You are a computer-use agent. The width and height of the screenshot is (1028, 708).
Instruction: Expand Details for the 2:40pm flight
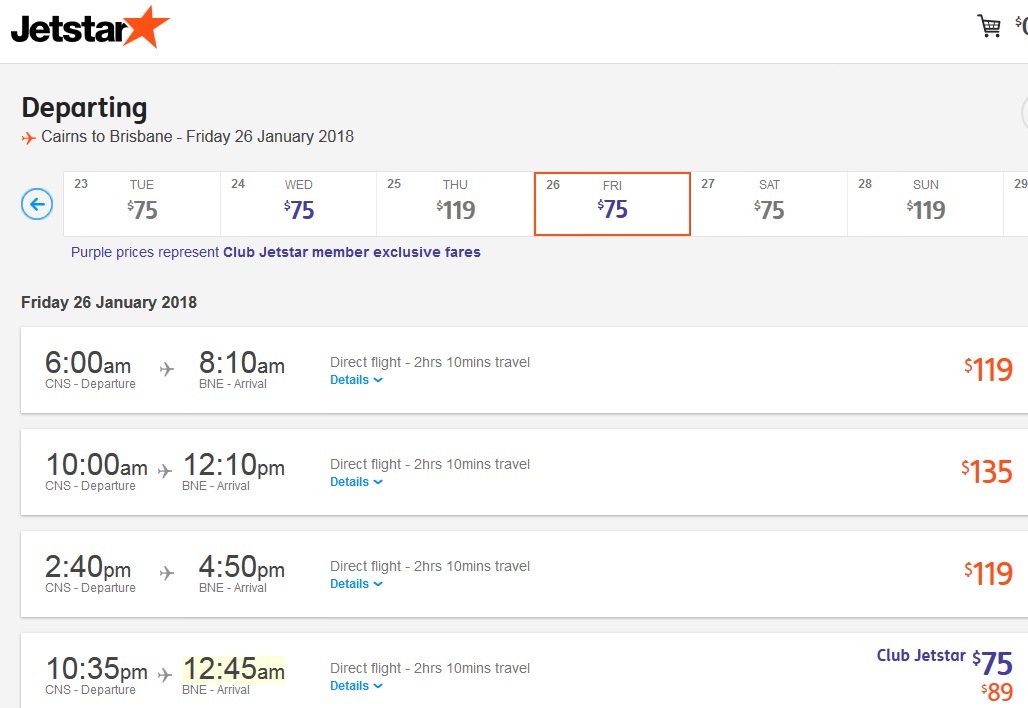[356, 584]
